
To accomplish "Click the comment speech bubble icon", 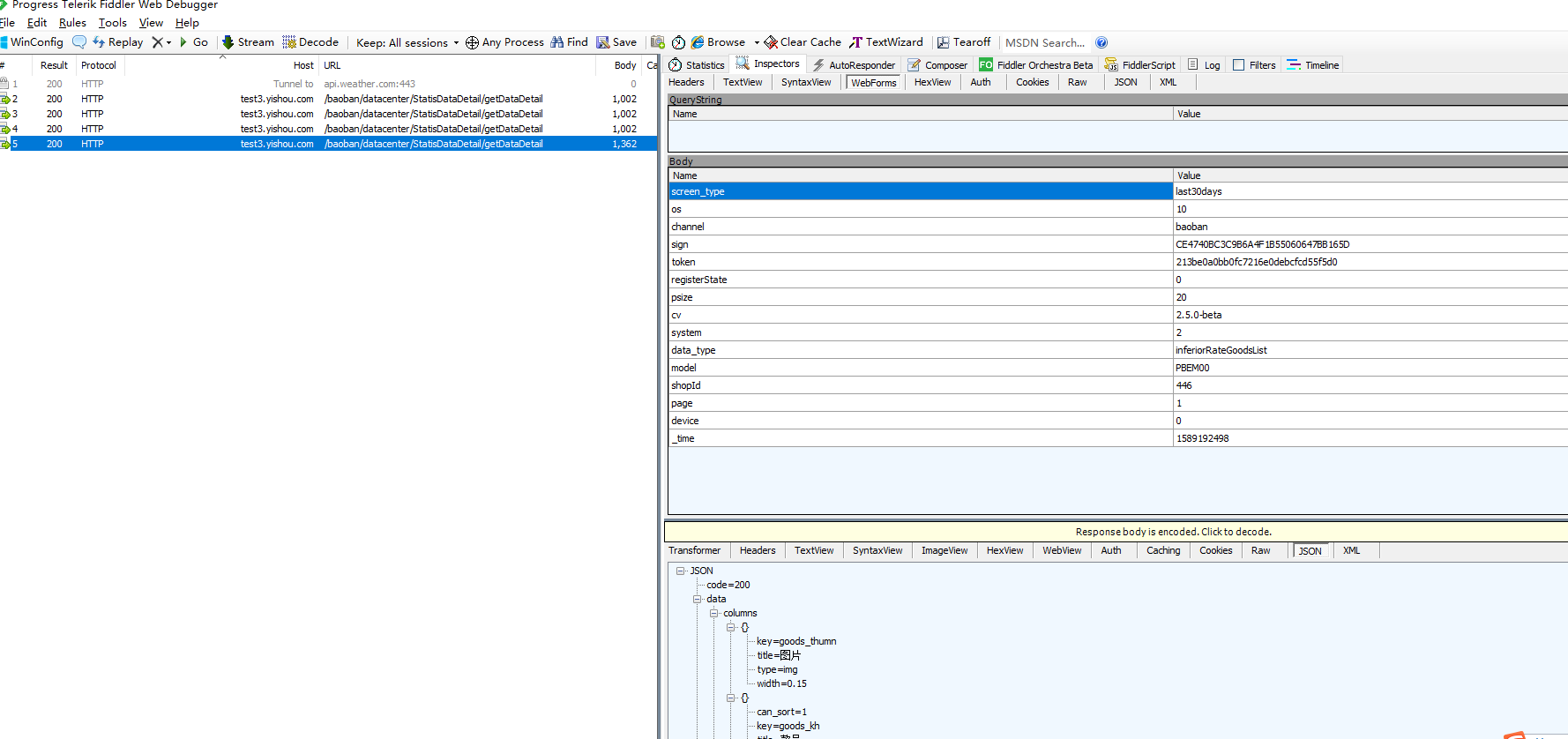I will [79, 42].
